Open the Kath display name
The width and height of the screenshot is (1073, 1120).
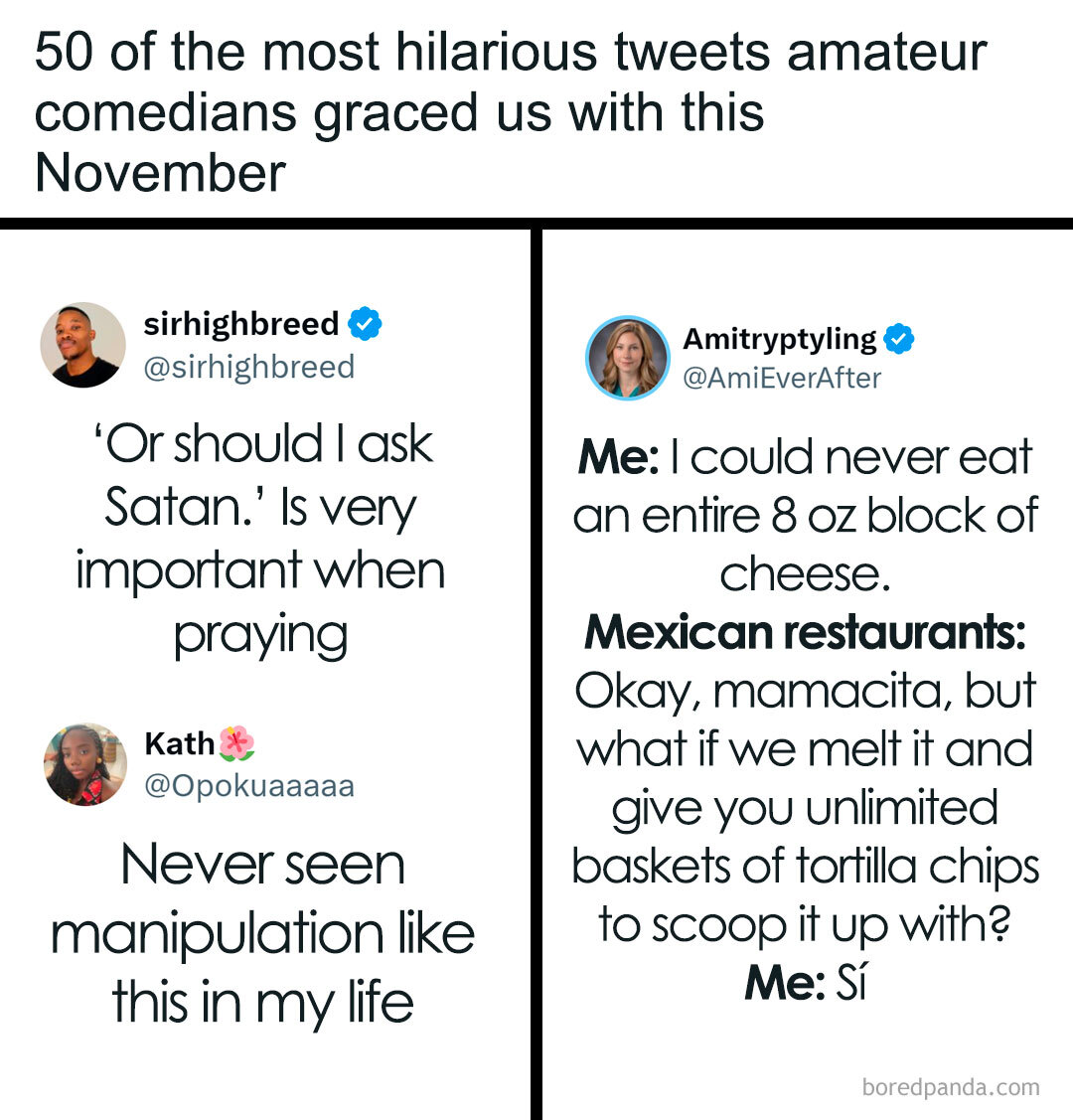(x=180, y=743)
